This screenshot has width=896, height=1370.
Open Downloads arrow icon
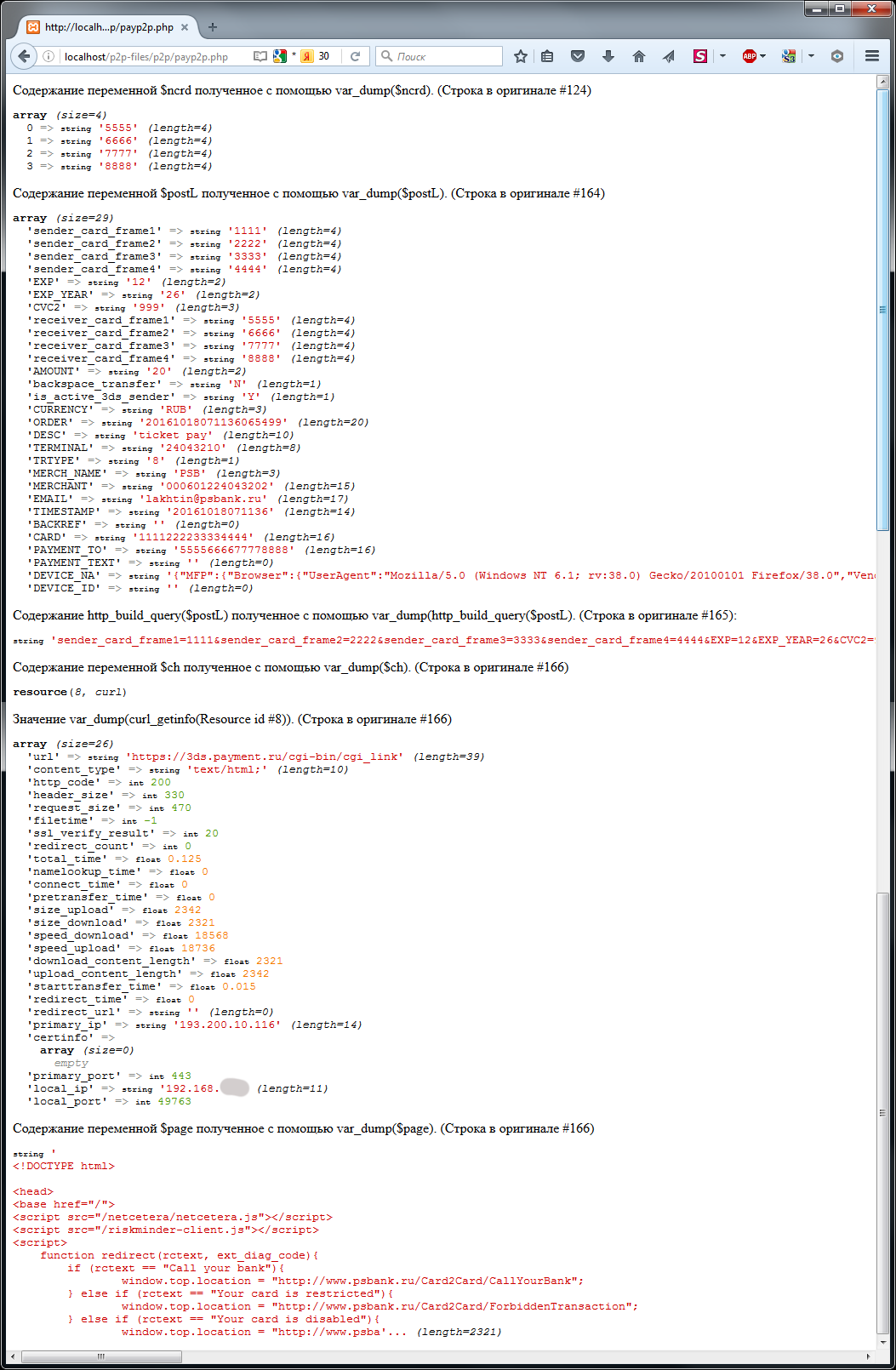608,56
